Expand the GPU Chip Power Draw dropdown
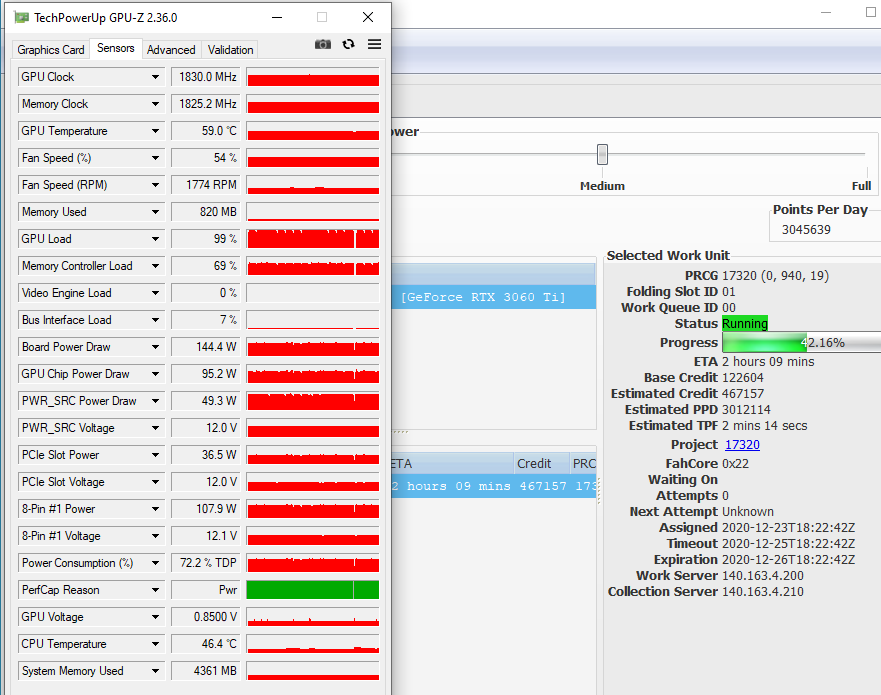The image size is (881, 695). click(156, 374)
